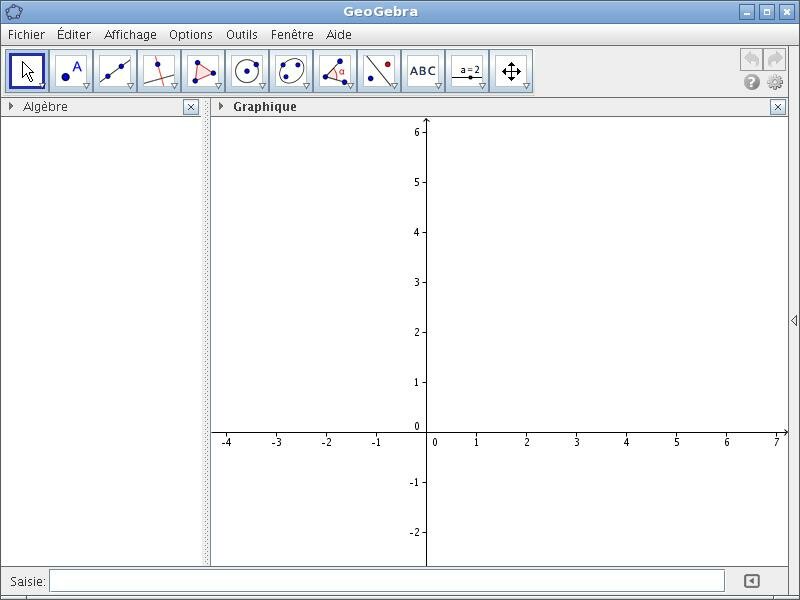Click the GeoGebra logo in title bar
This screenshot has height=600, width=800.
pyautogui.click(x=14, y=12)
